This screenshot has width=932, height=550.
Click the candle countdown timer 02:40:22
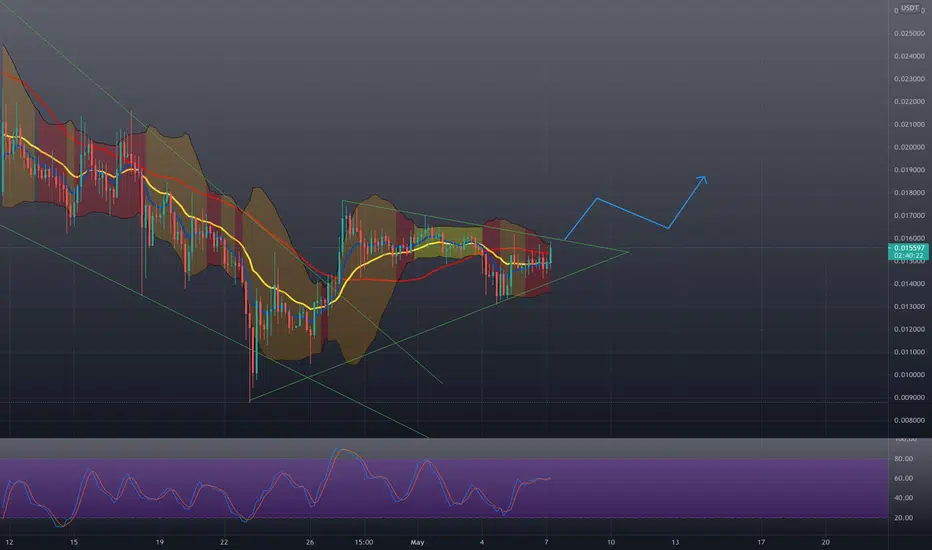point(908,256)
